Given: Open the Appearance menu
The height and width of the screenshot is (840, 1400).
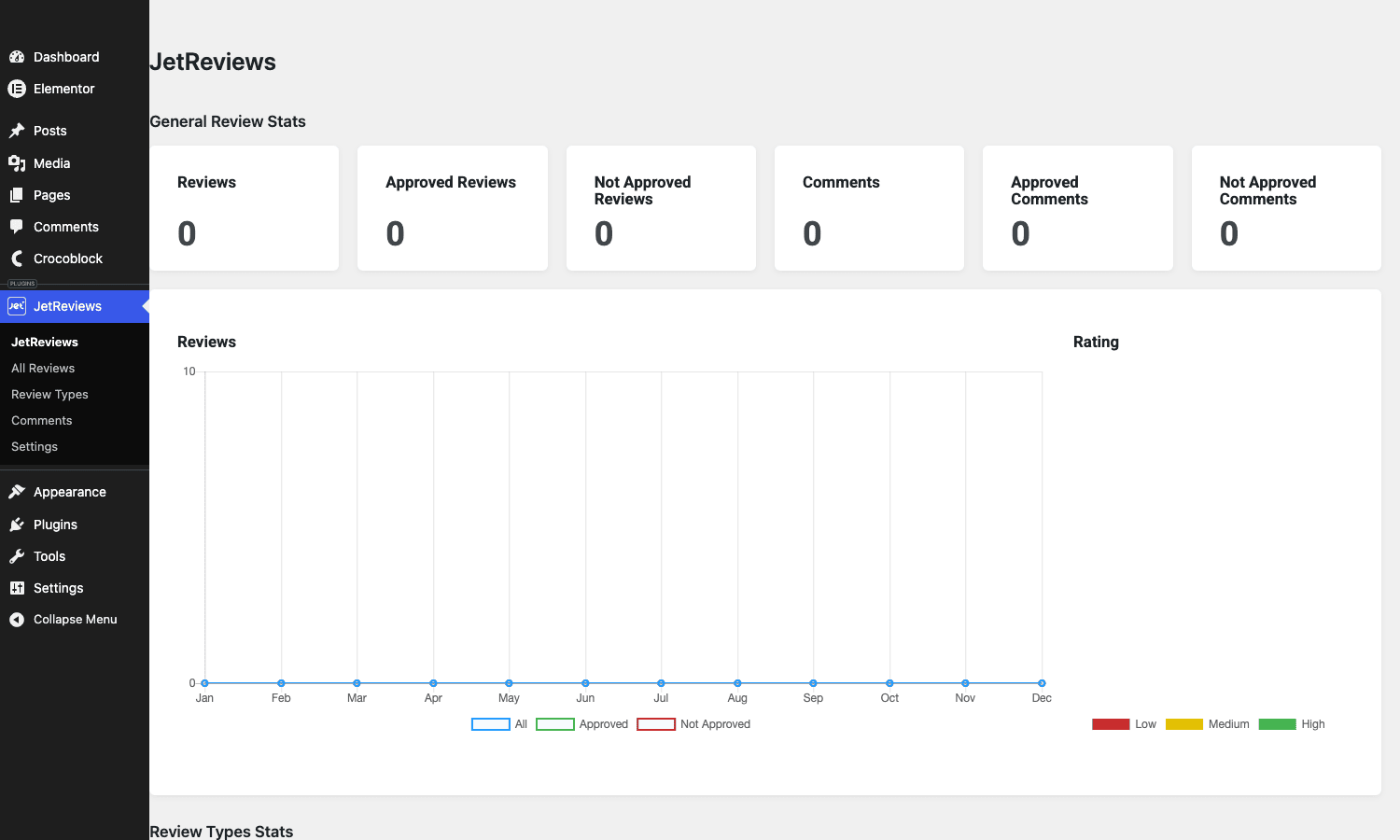Looking at the screenshot, I should [75, 492].
